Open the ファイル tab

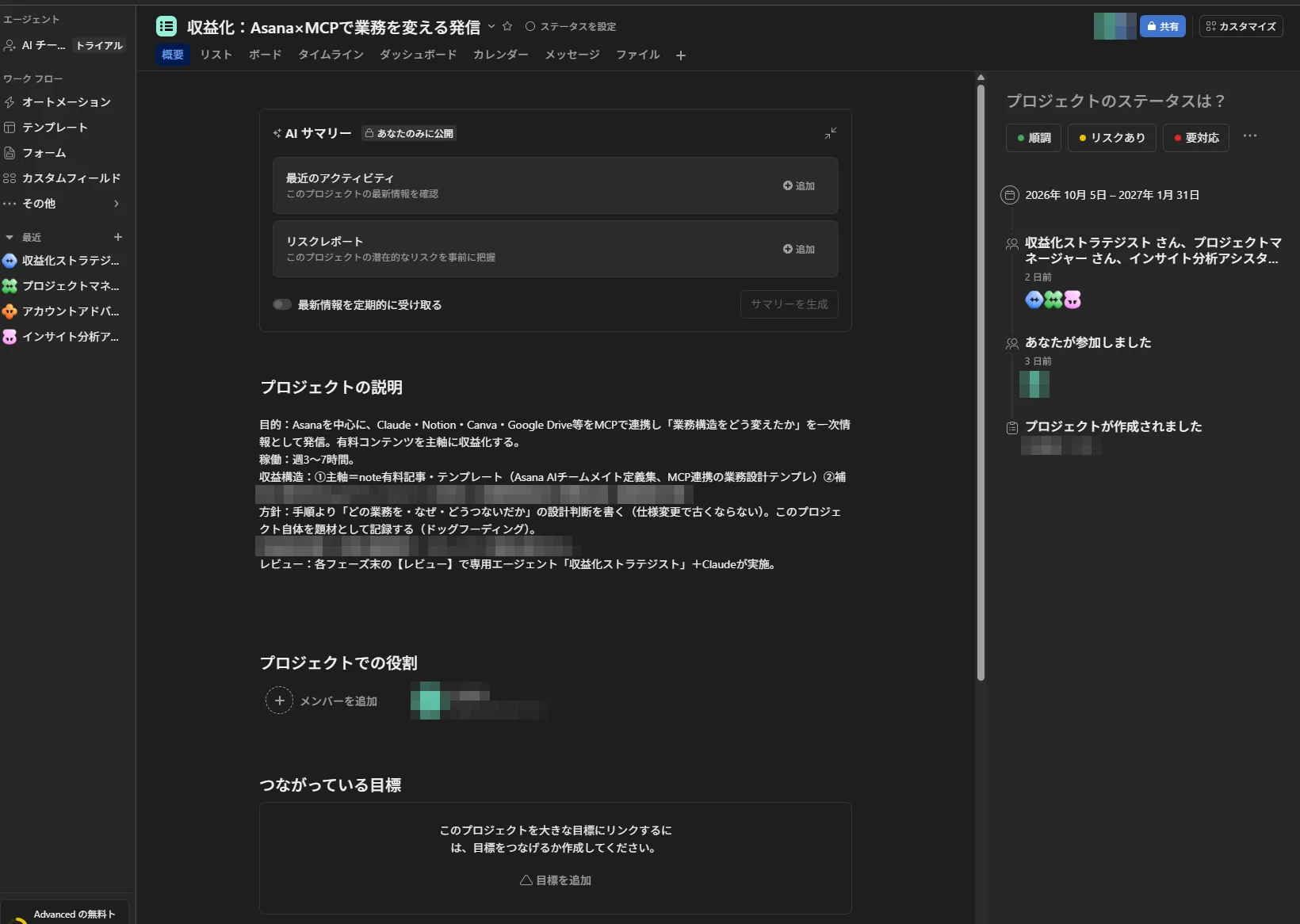[x=637, y=55]
